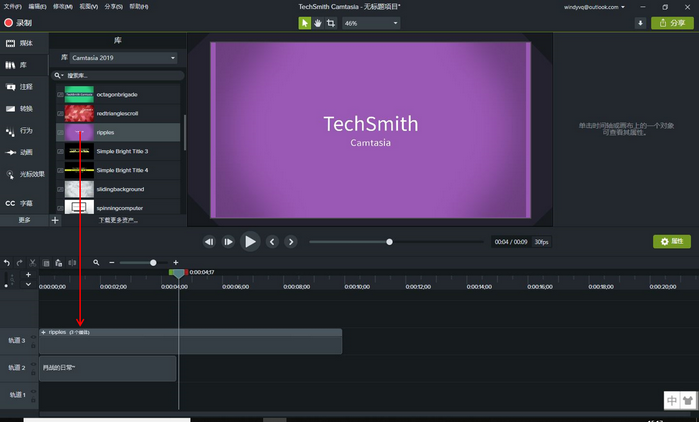Open the 字幕 captions tab
This screenshot has width=699, height=422.
pos(24,203)
